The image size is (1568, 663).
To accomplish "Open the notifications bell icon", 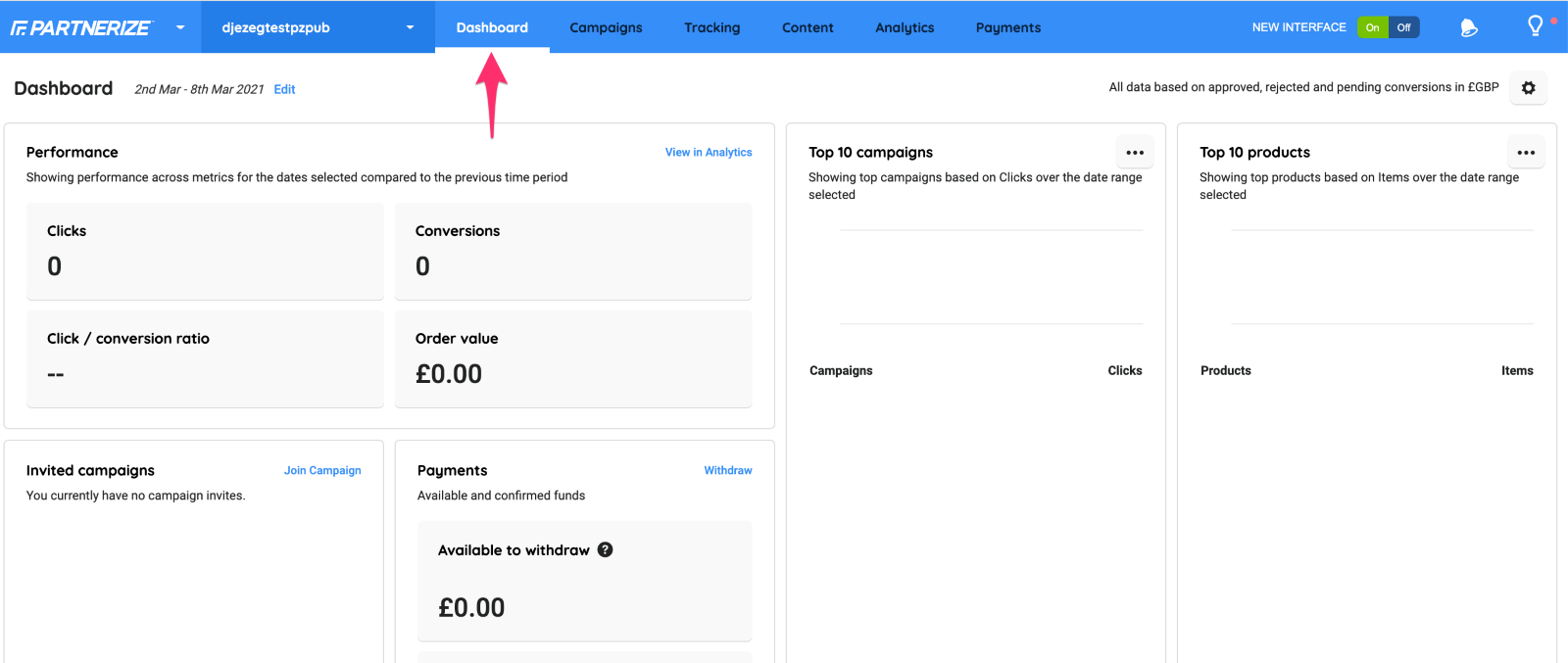I will point(1468,27).
